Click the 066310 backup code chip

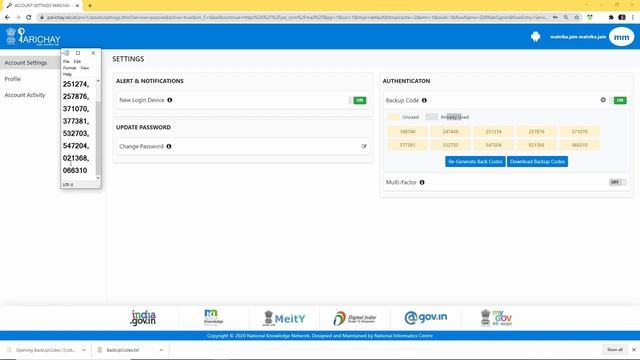coord(580,145)
